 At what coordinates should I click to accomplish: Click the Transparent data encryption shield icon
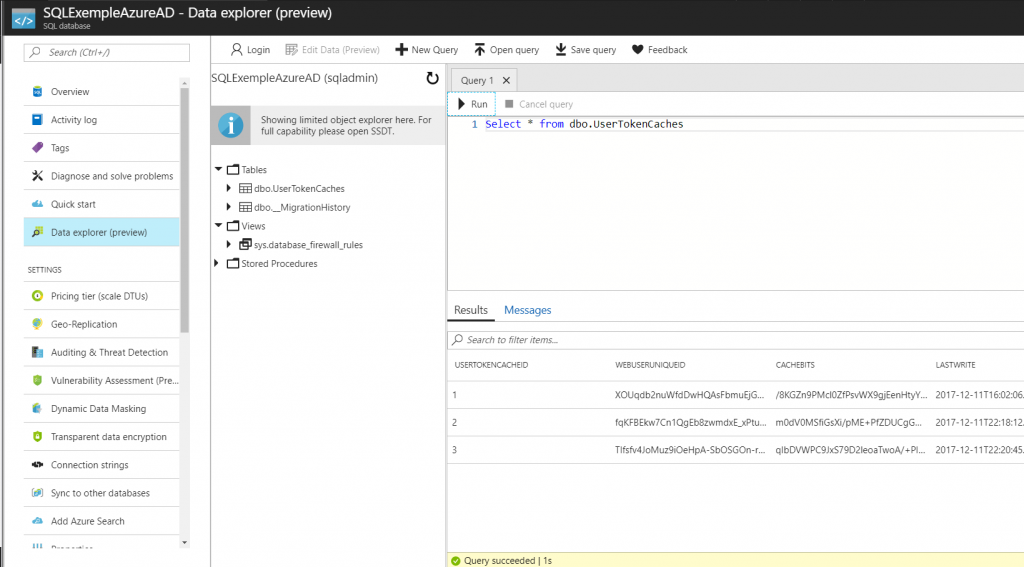tap(37, 436)
